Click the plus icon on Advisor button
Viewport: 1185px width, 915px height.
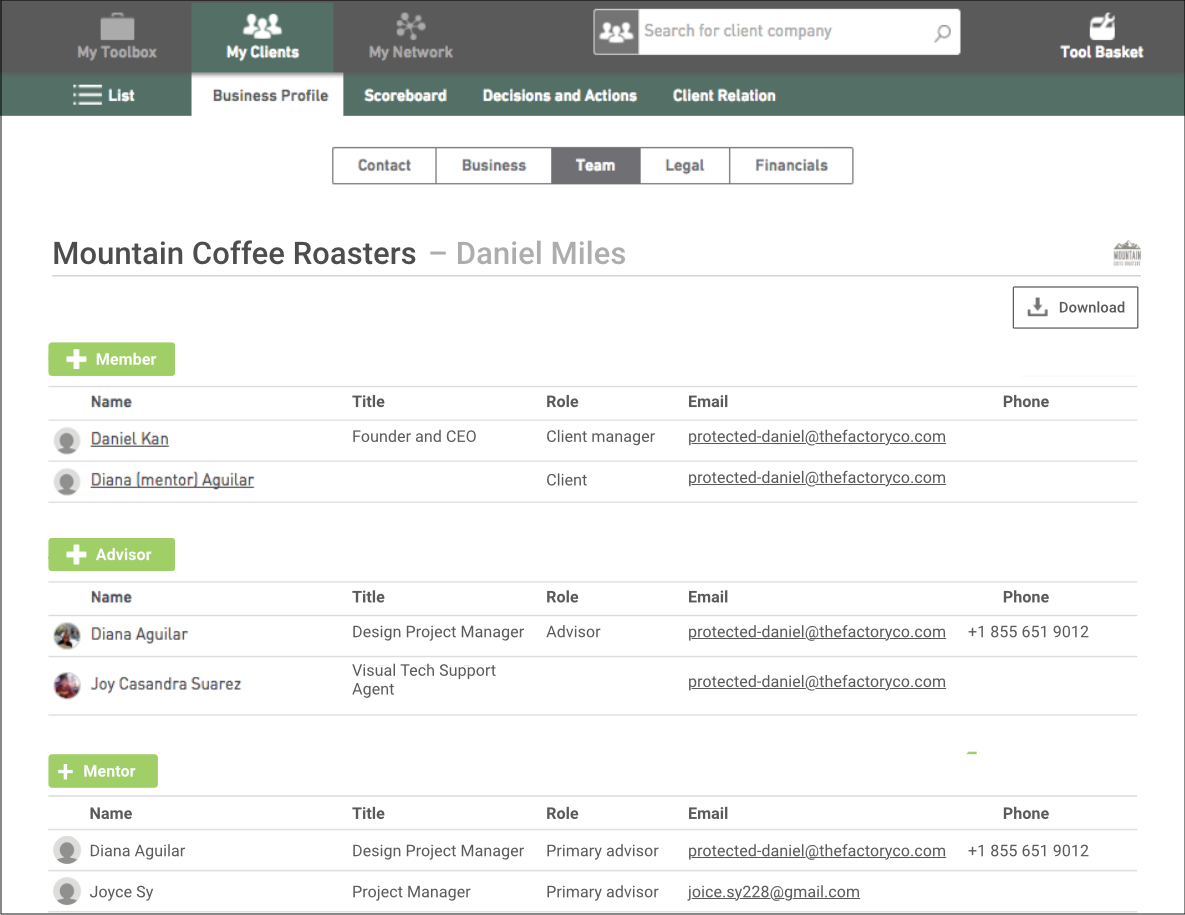(x=76, y=555)
